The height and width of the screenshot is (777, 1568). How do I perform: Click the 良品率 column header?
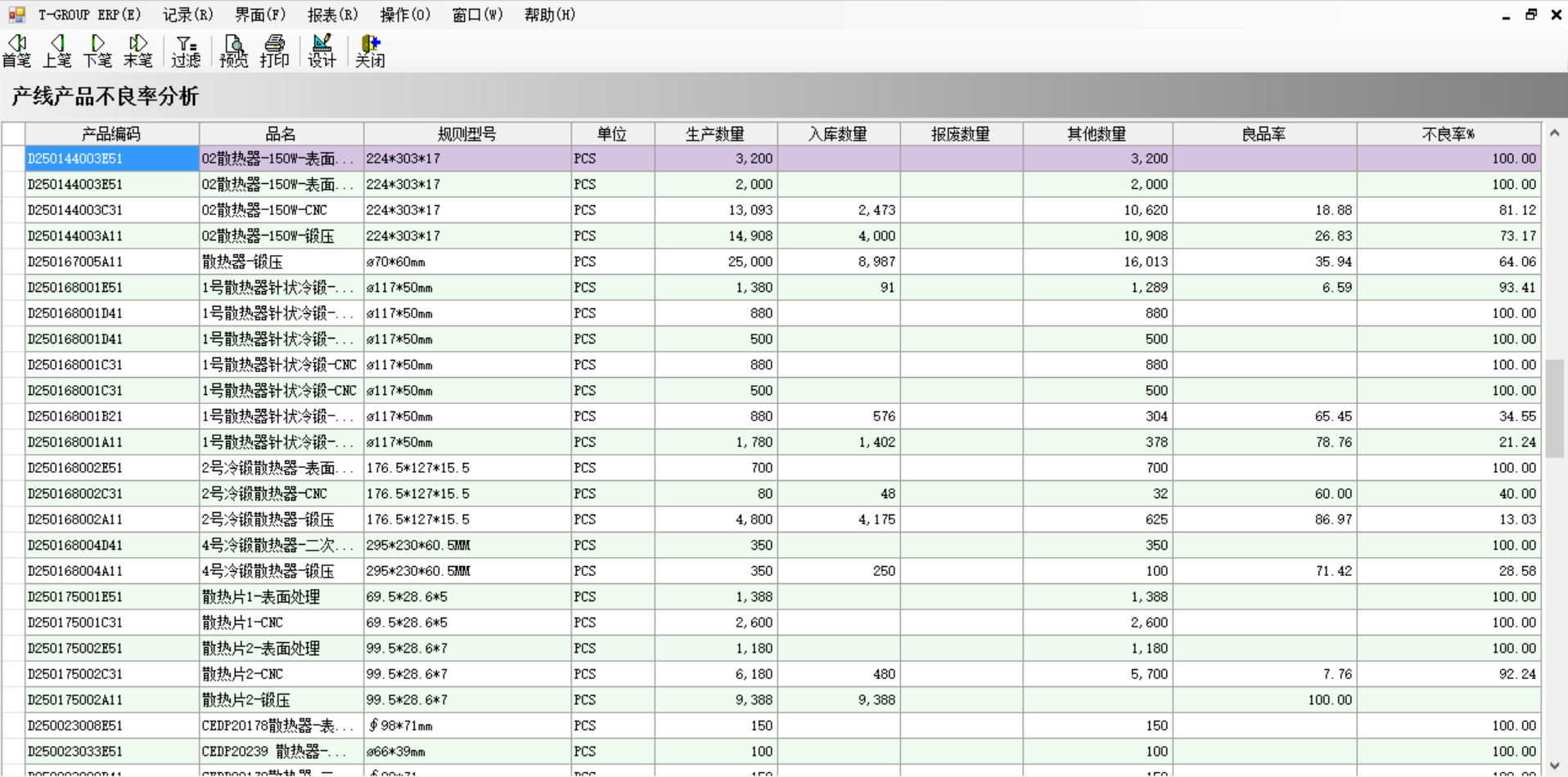(1264, 134)
